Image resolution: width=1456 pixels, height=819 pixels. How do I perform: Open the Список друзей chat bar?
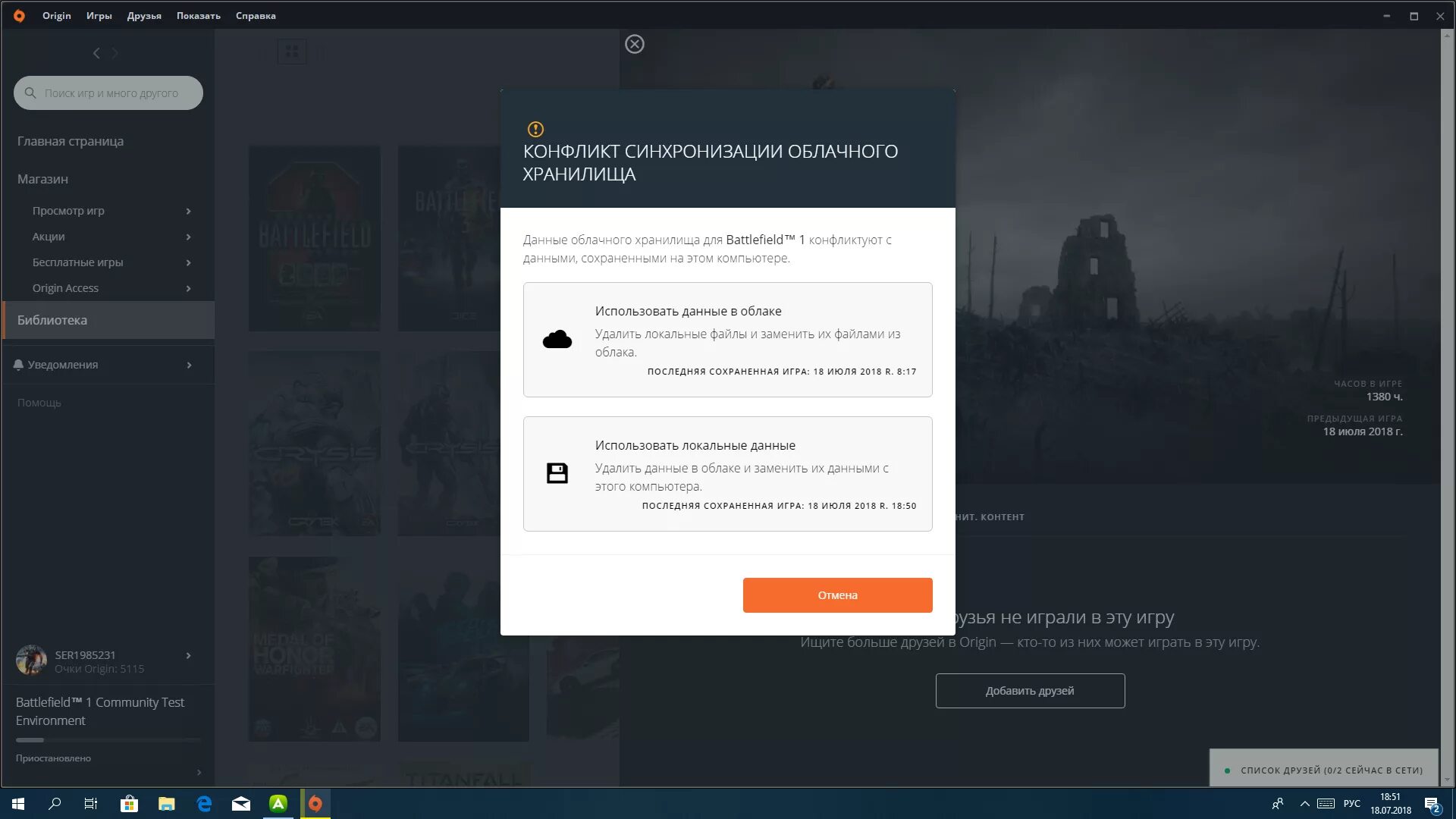coord(1324,770)
